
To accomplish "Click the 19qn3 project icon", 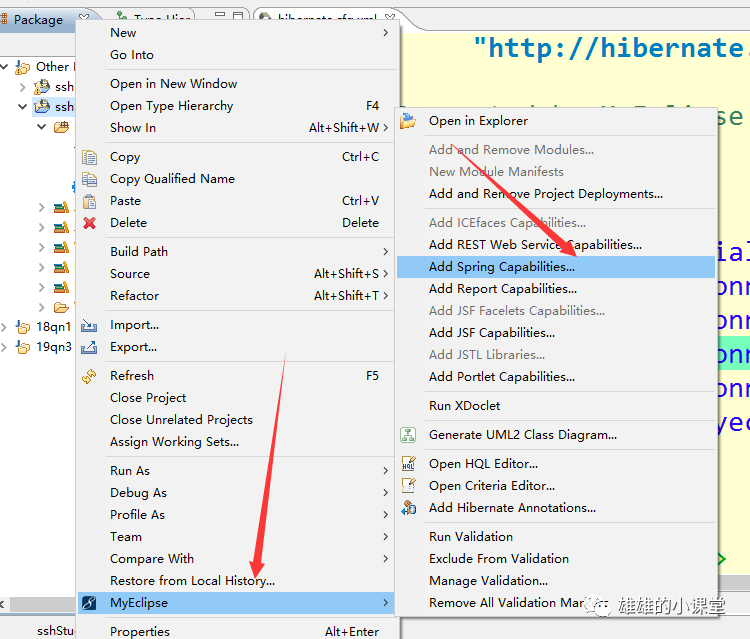I will click(x=22, y=347).
